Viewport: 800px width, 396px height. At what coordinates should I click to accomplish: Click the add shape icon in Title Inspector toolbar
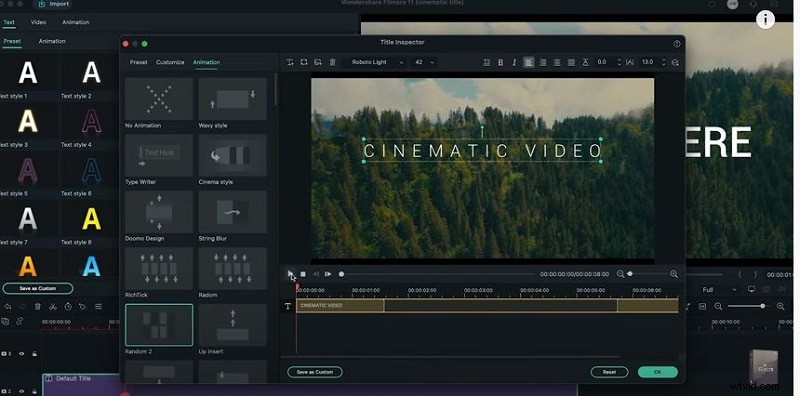tap(304, 62)
